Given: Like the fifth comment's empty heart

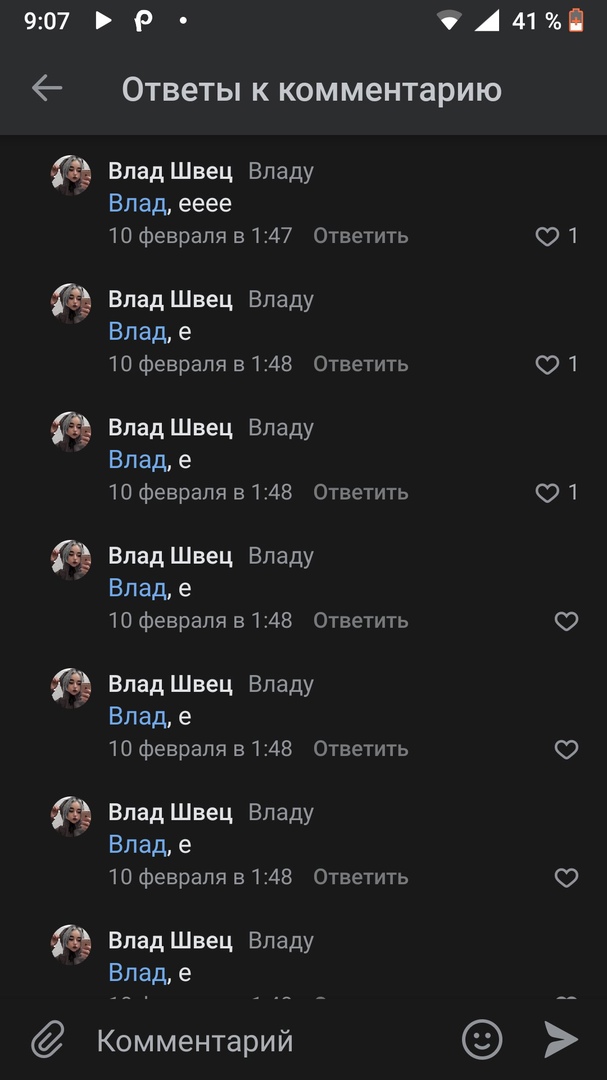Looking at the screenshot, I should click(566, 749).
